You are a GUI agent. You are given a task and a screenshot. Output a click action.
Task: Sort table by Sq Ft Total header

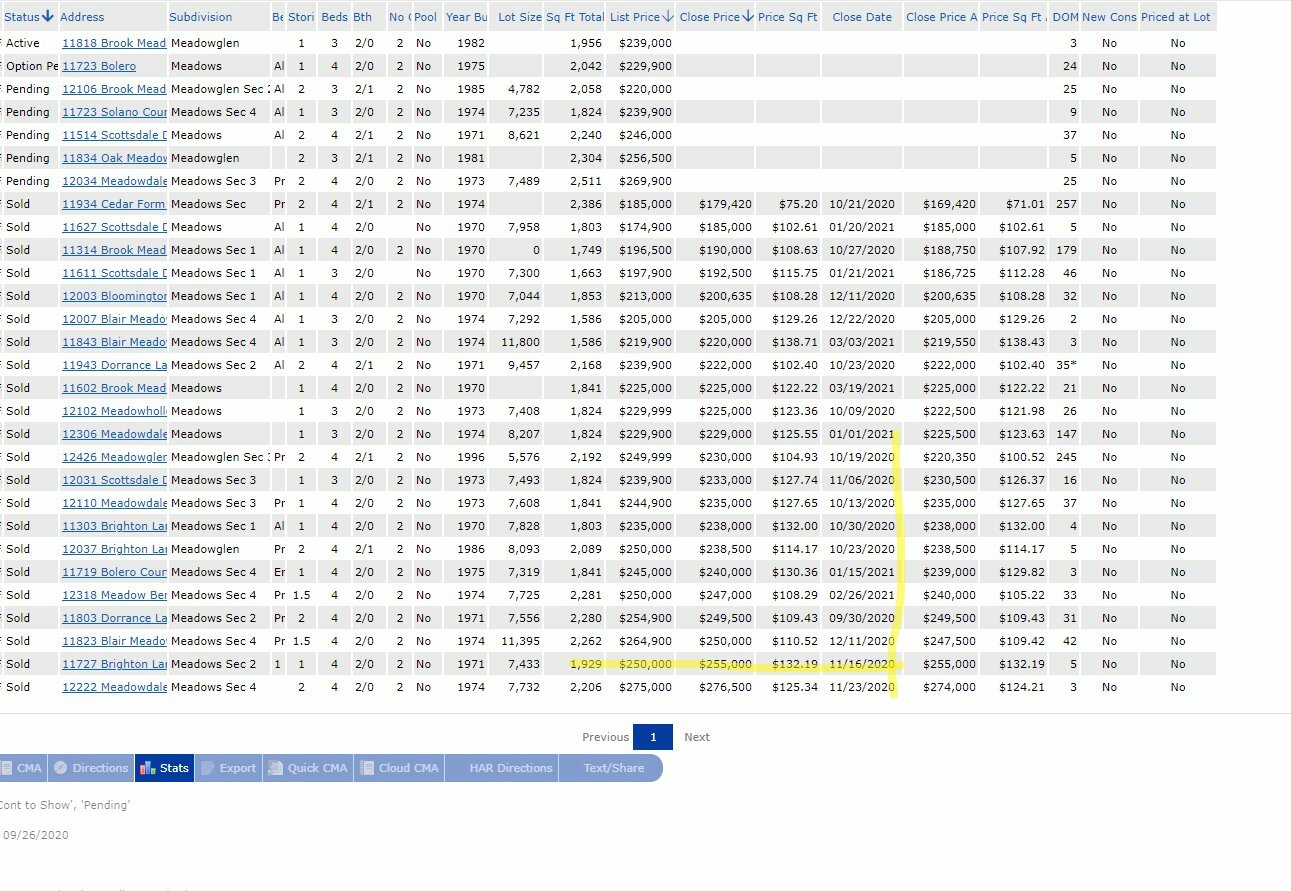tap(574, 17)
